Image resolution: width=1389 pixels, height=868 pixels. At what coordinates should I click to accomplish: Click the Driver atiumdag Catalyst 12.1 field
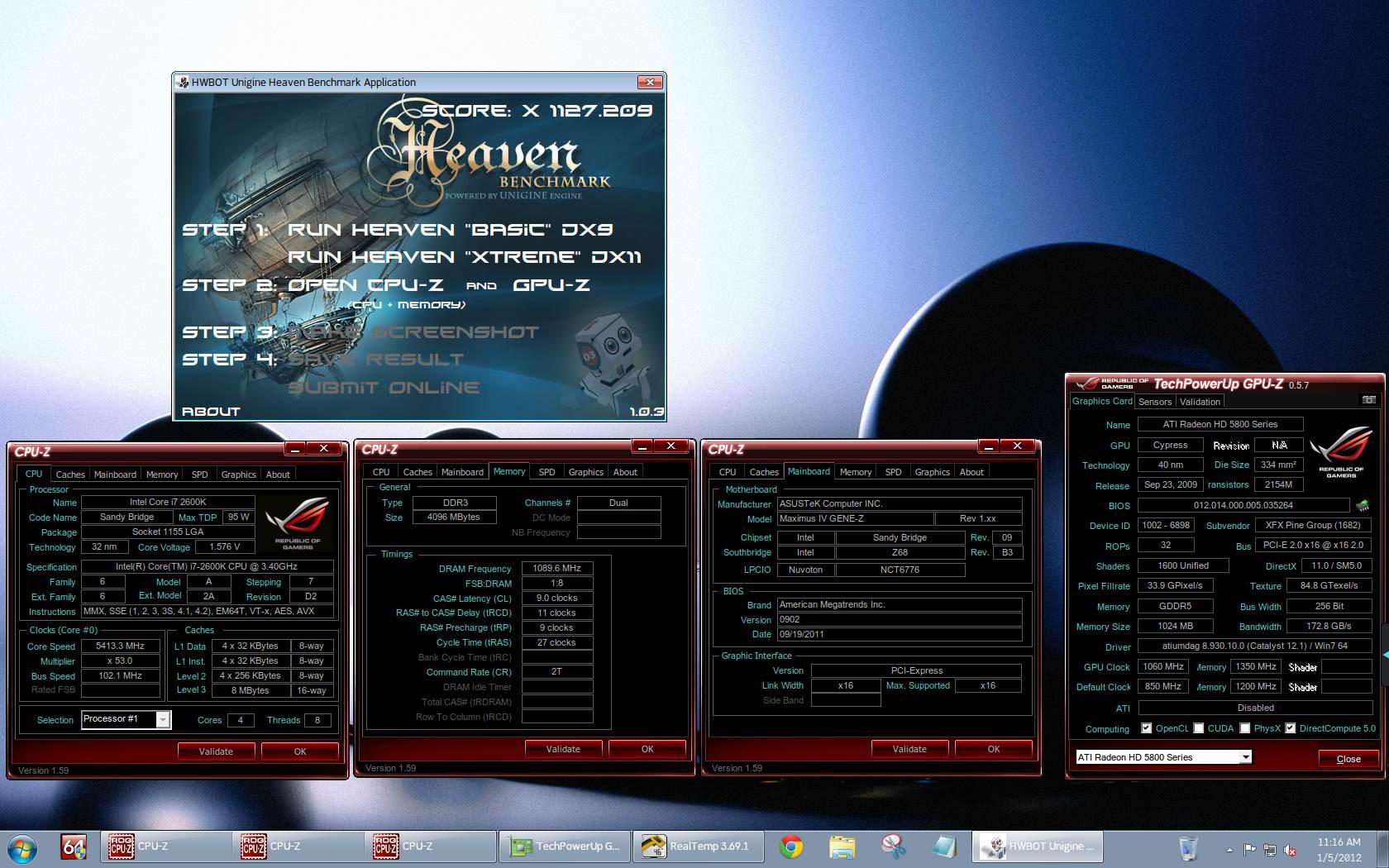click(x=1255, y=646)
